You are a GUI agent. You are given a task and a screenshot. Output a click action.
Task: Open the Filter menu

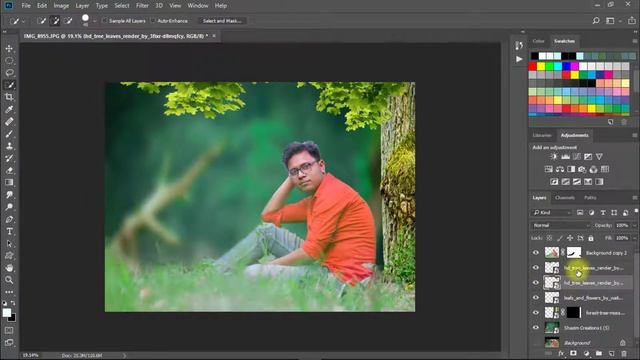tap(142, 6)
